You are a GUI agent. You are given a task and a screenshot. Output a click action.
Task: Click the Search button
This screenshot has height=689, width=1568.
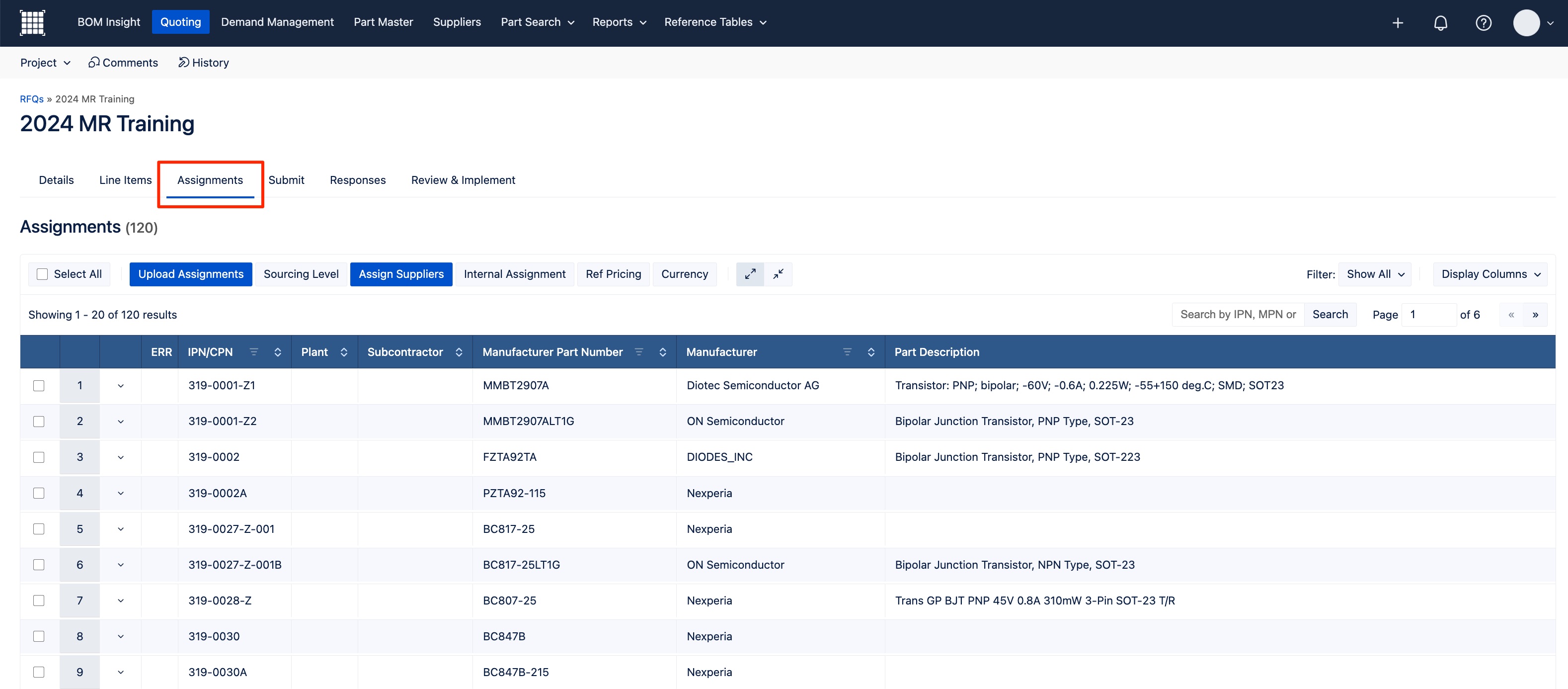coord(1330,315)
